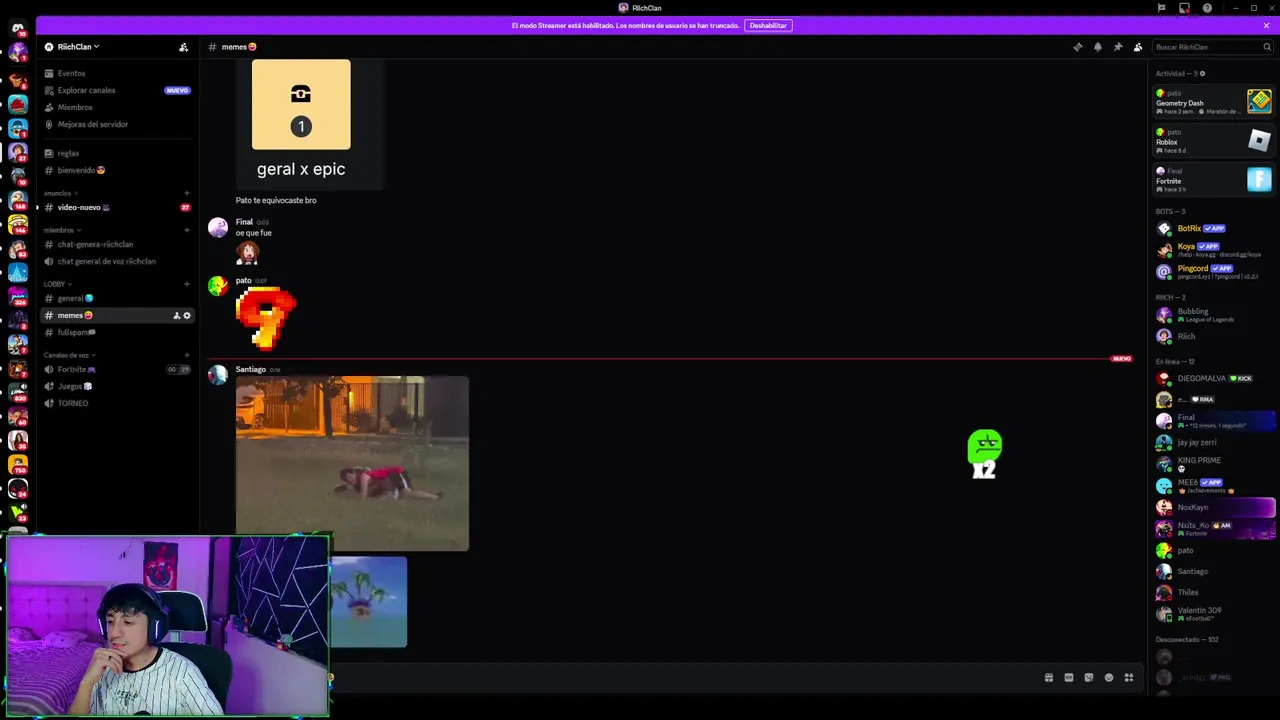Screen dimensions: 1280x720
Task: Show pinned messages with the pin icon
Action: coord(1117,47)
